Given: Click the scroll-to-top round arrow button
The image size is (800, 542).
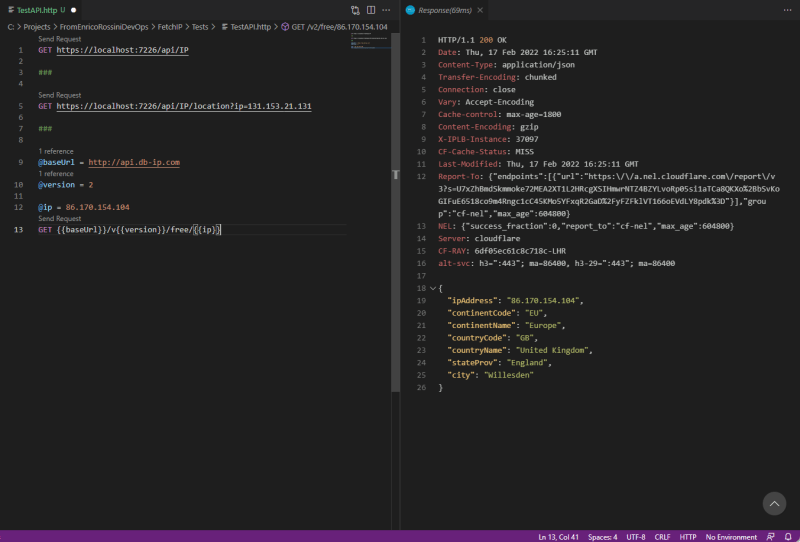Looking at the screenshot, I should (x=774, y=504).
